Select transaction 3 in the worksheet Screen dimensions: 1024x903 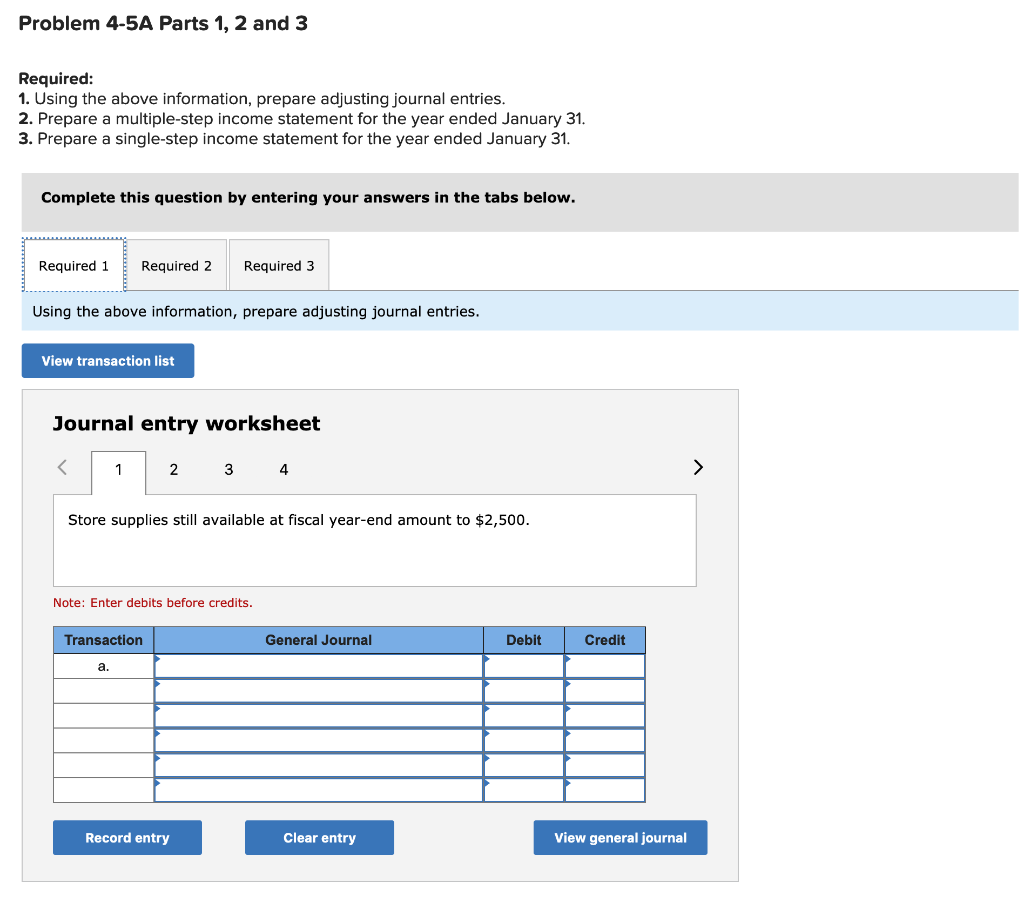[x=228, y=469]
